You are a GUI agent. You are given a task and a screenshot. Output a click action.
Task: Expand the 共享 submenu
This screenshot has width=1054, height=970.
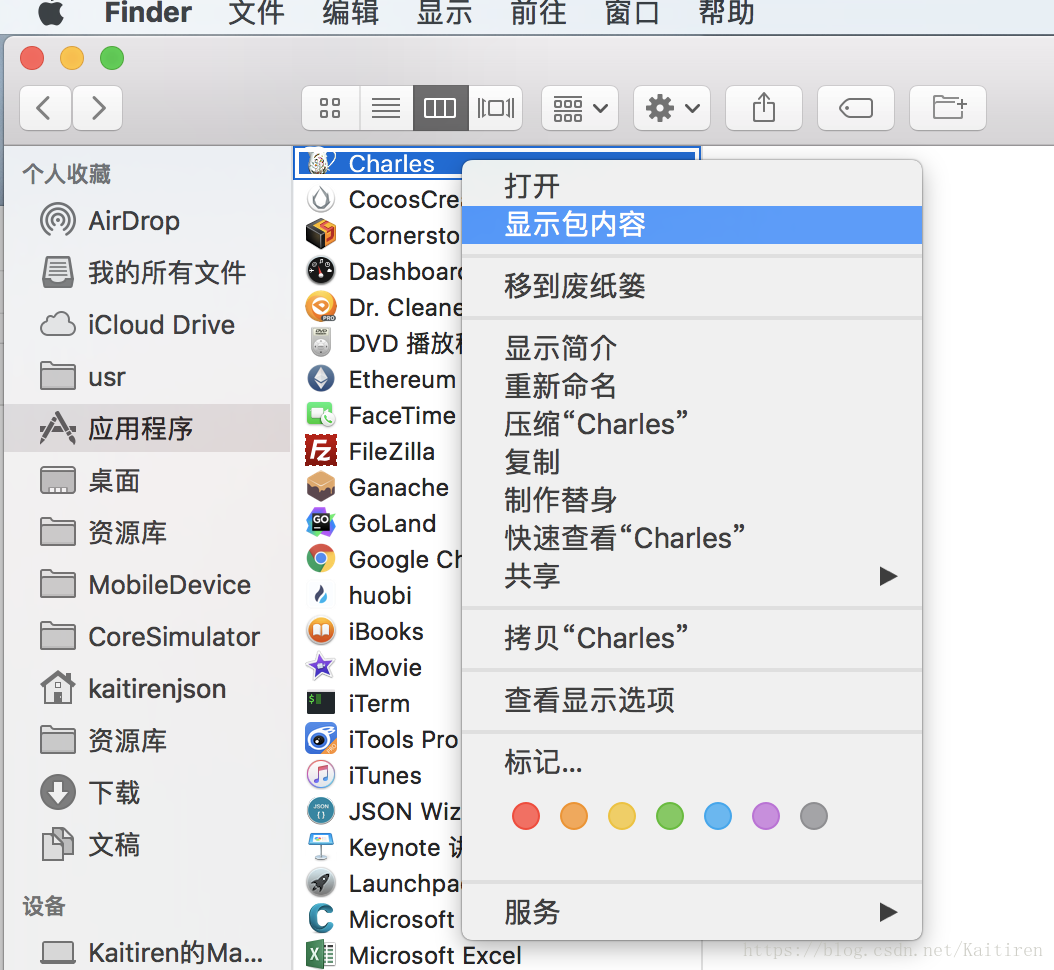pos(692,576)
